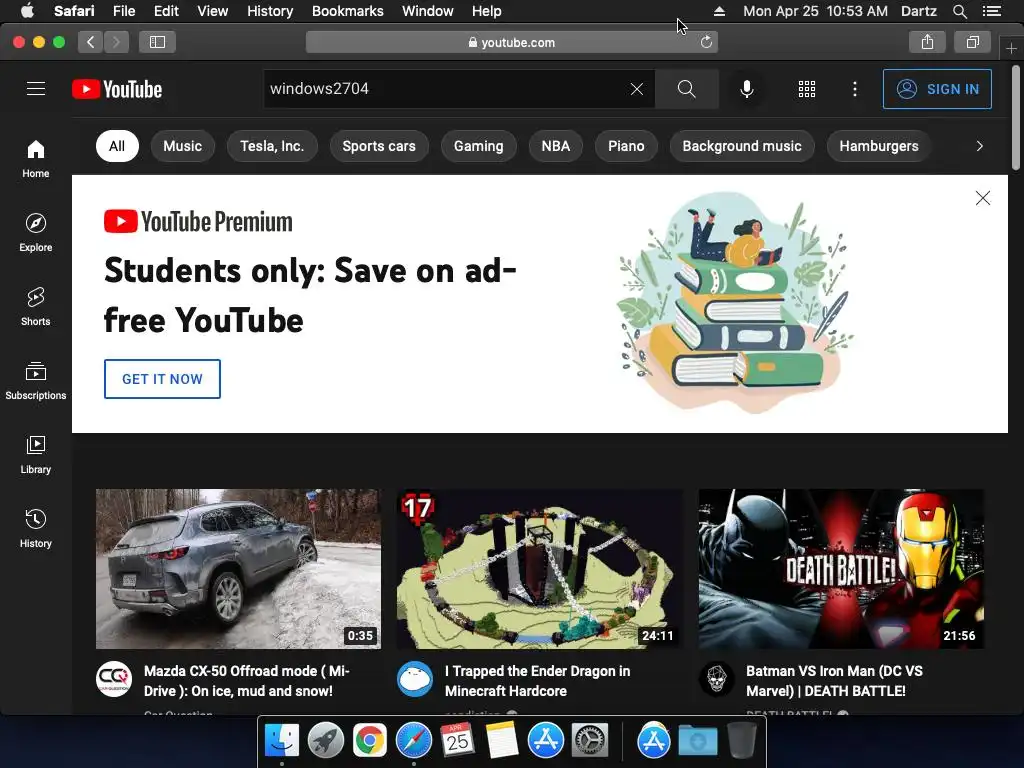
Task: Select the NBA filter chip
Action: [556, 146]
